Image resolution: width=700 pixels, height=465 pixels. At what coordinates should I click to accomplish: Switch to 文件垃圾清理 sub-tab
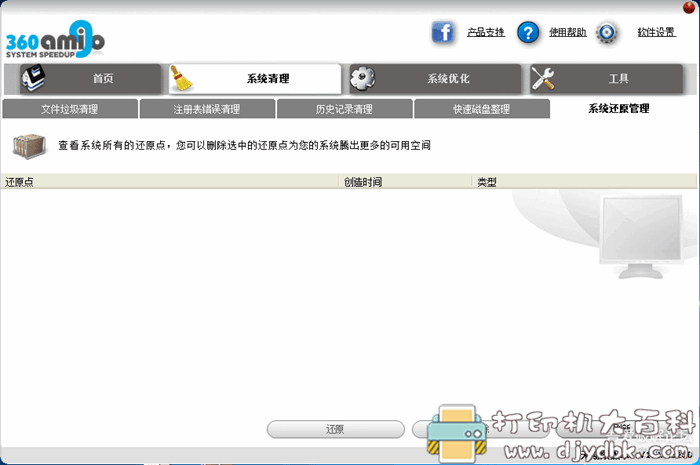70,109
